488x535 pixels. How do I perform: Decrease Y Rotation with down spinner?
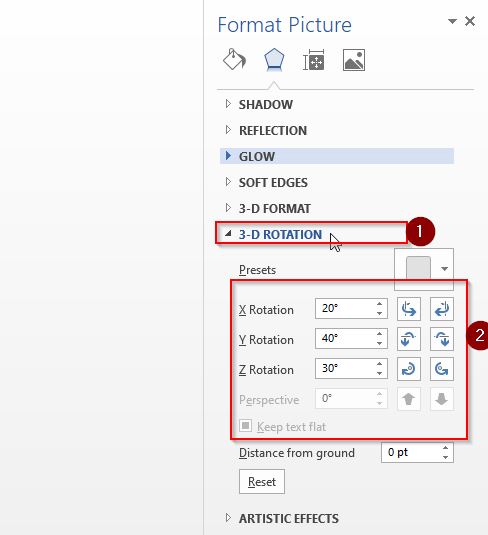pos(379,343)
